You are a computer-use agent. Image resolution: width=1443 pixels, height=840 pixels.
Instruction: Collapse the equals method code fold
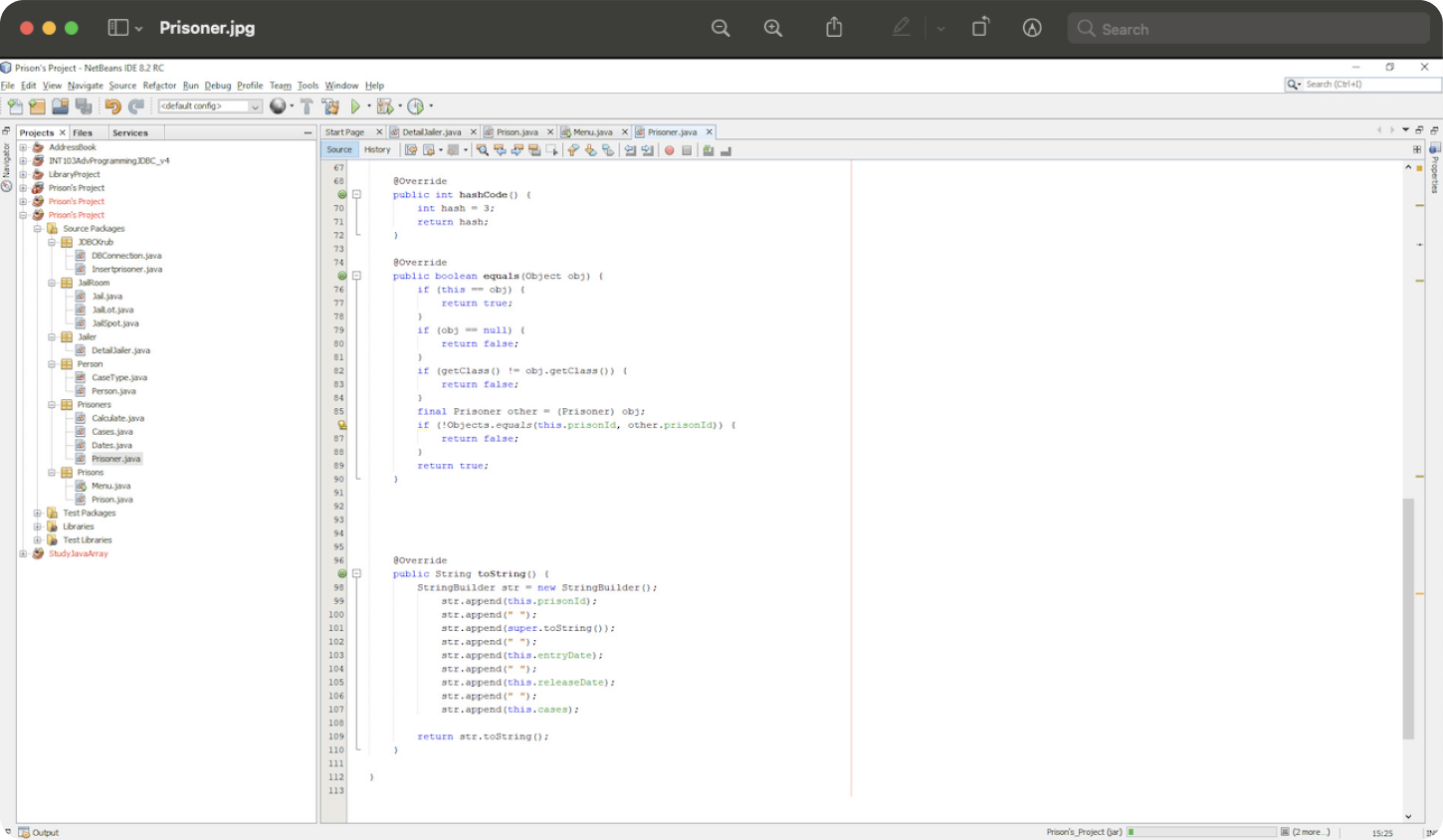[x=356, y=276]
